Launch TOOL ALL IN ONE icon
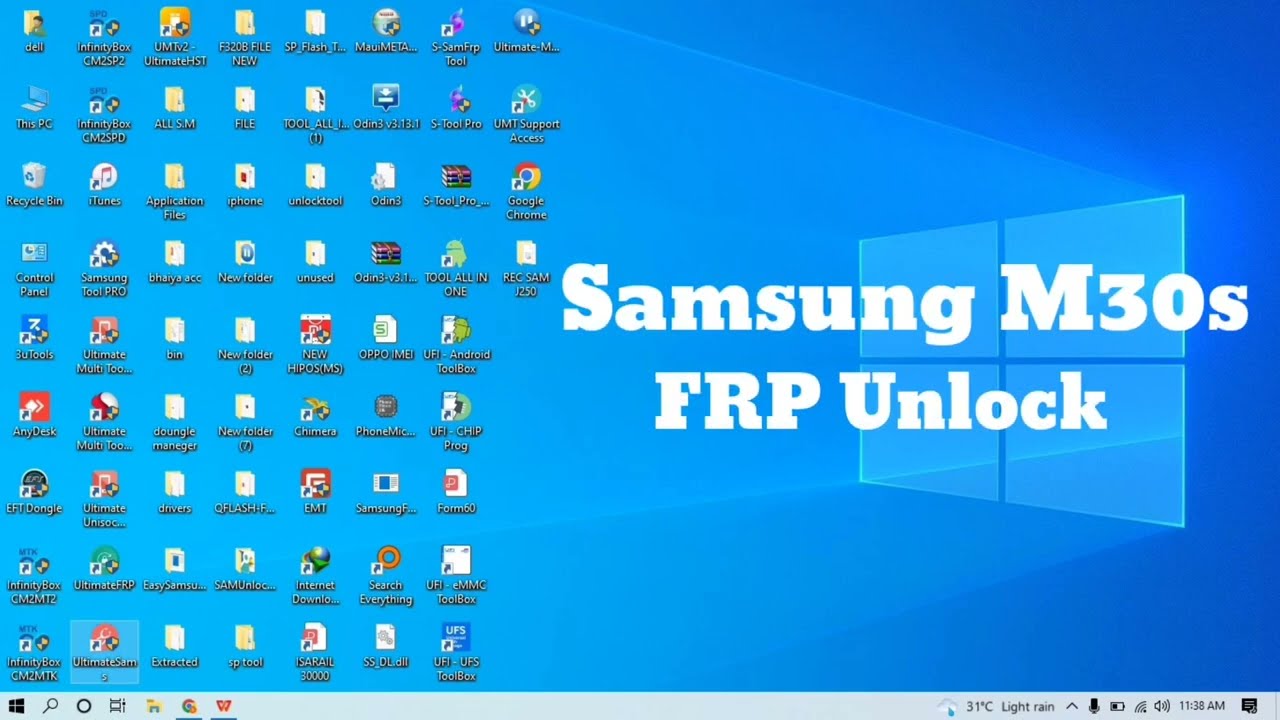The width and height of the screenshot is (1280, 720). click(x=456, y=268)
